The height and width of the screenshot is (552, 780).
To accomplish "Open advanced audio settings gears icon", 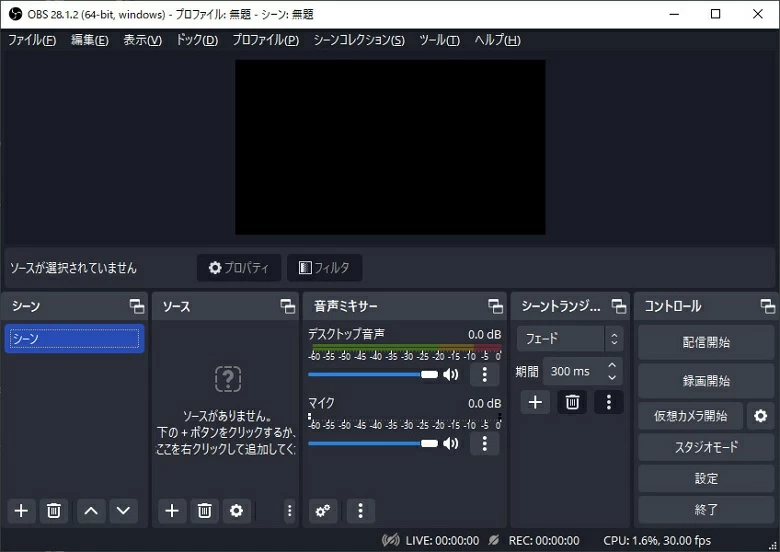I will pos(323,511).
